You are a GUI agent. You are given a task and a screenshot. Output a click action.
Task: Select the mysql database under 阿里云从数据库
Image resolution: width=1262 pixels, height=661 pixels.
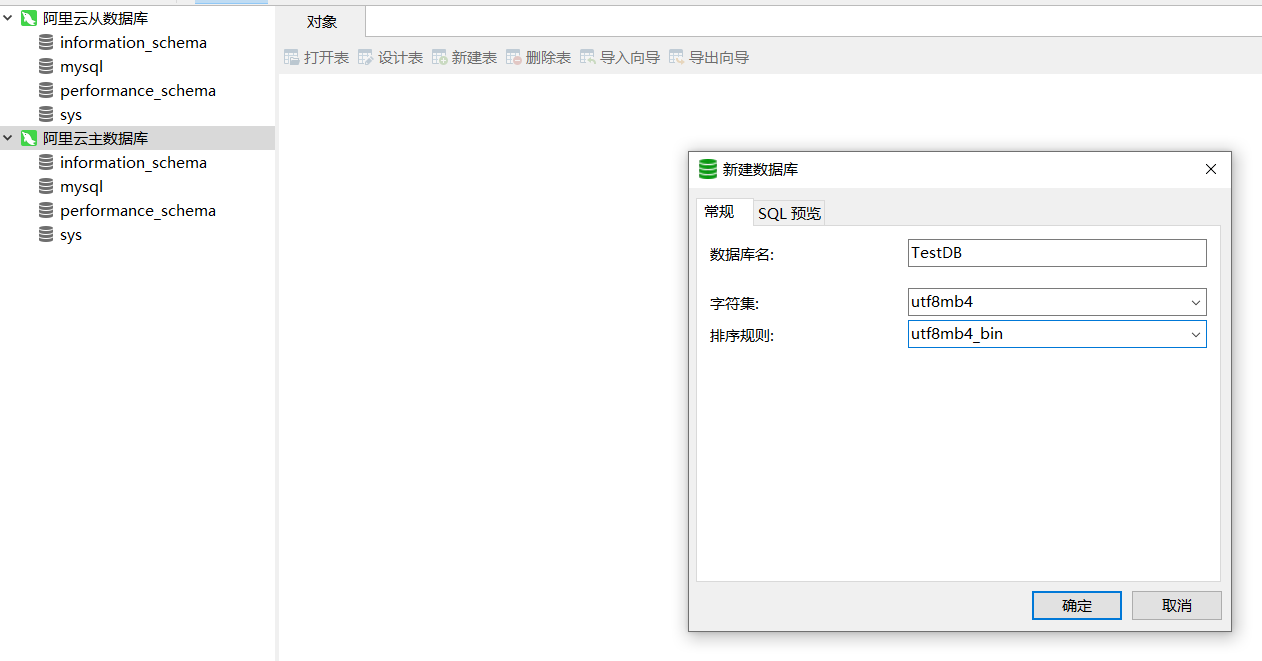pos(80,66)
